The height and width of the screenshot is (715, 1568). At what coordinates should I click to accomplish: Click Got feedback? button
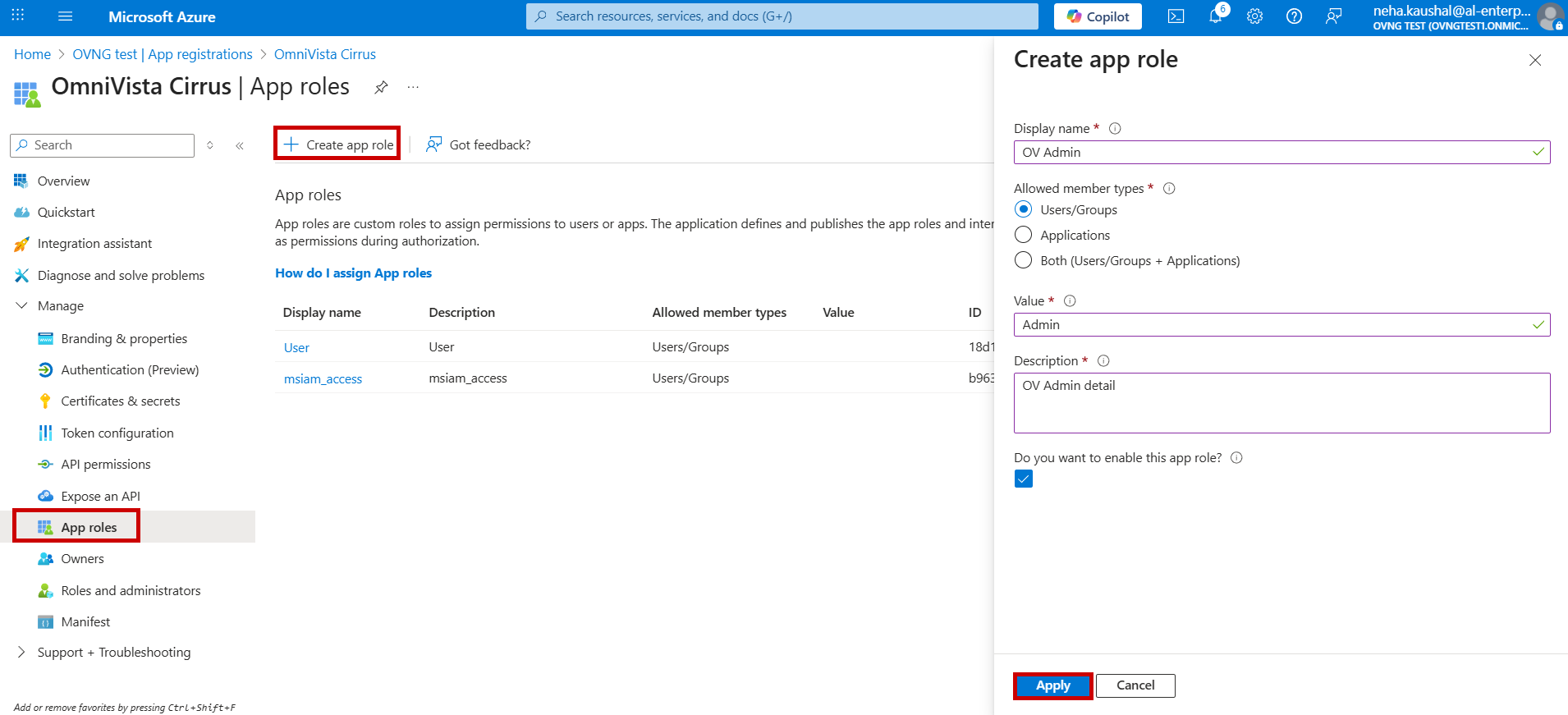[478, 144]
